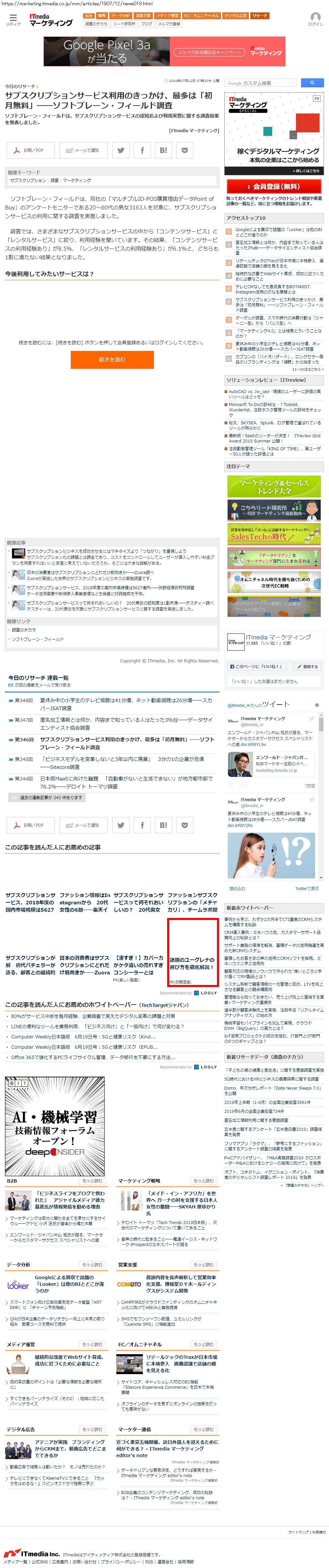Screen dimensions: 329x1568
Task: Save article to Pocket from top bar
Action: [x=185, y=150]
